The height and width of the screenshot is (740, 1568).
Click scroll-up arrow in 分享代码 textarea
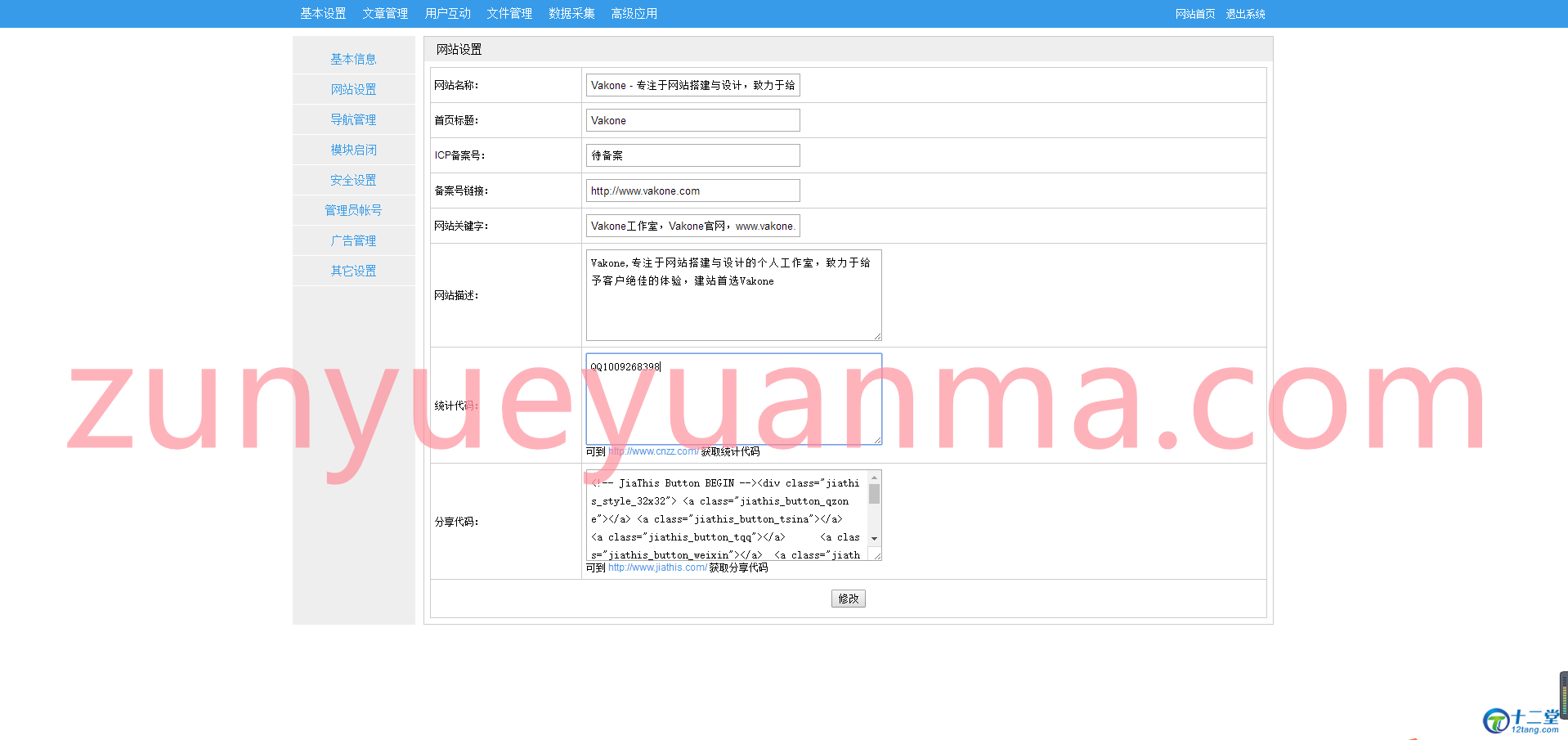coord(874,478)
